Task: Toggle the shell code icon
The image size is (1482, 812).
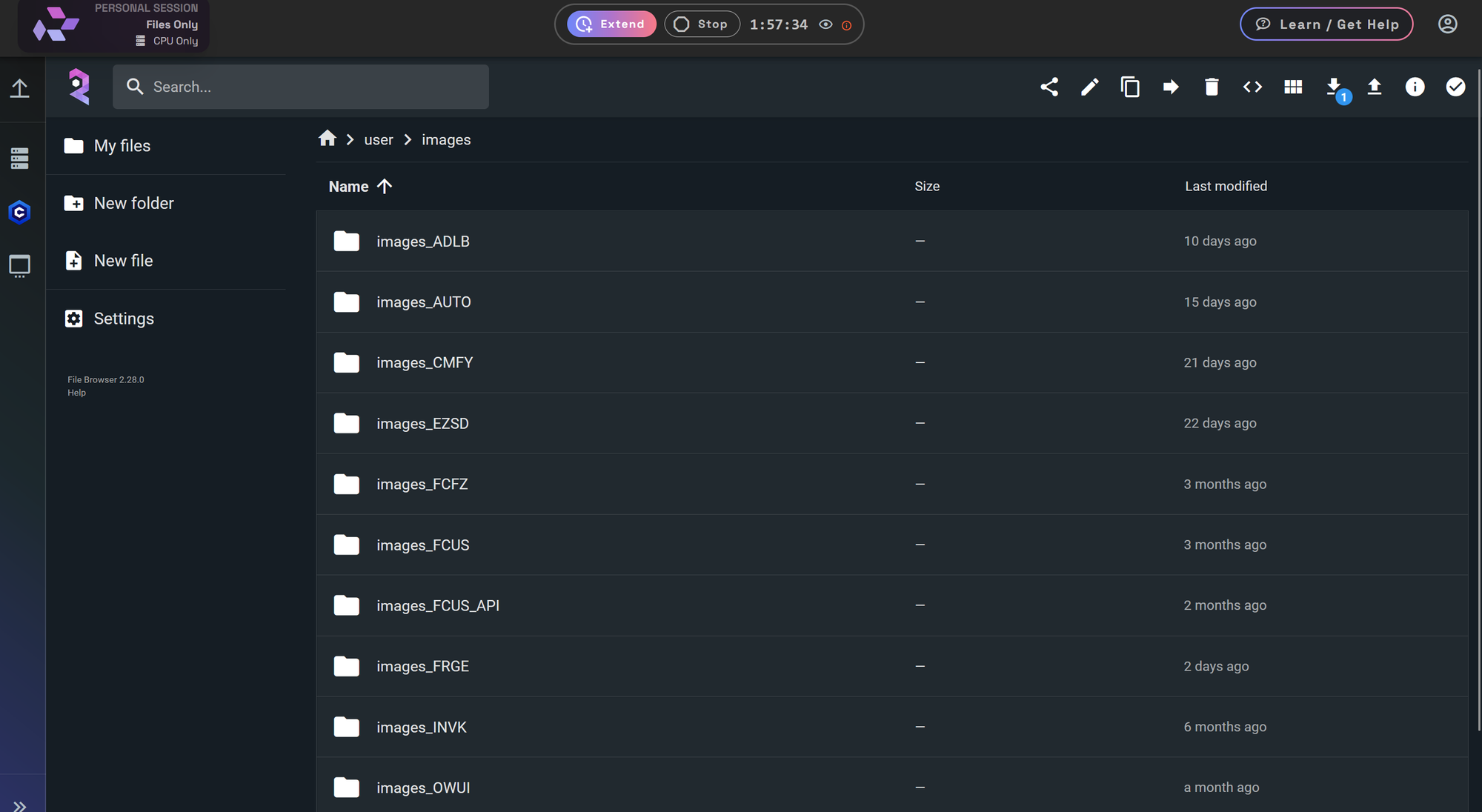Action: coord(1252,87)
